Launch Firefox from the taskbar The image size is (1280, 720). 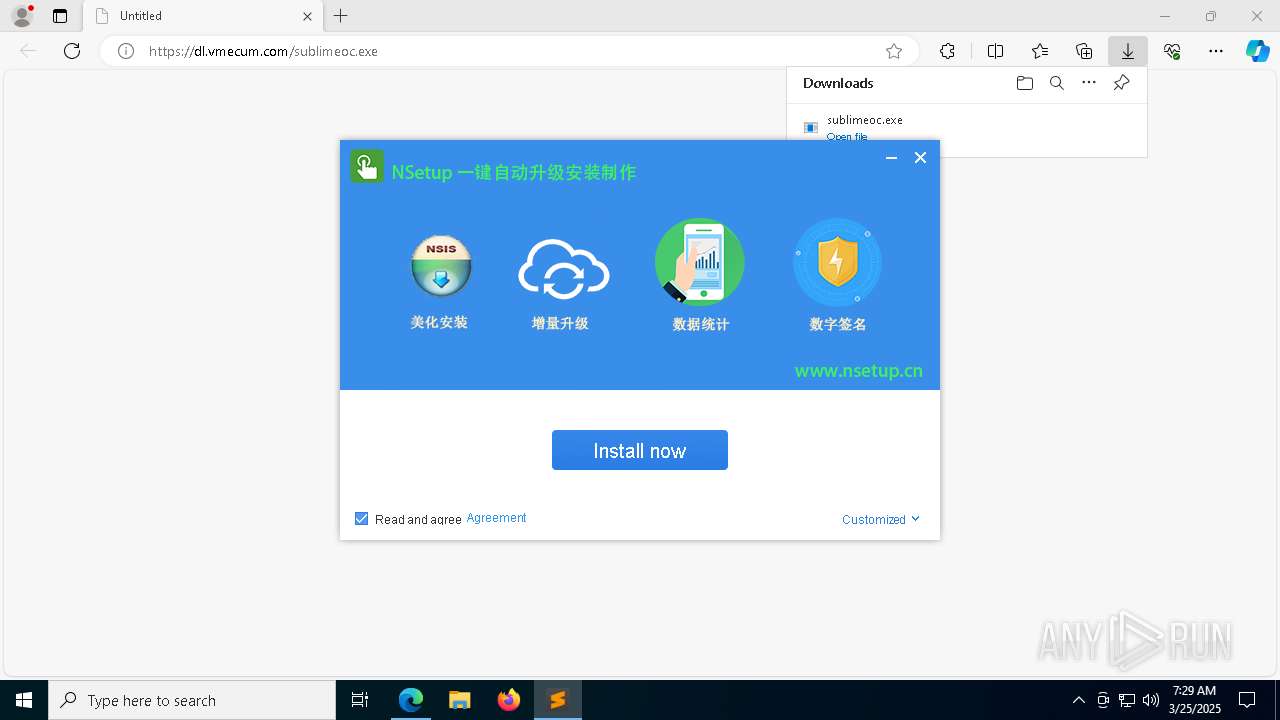click(x=509, y=700)
